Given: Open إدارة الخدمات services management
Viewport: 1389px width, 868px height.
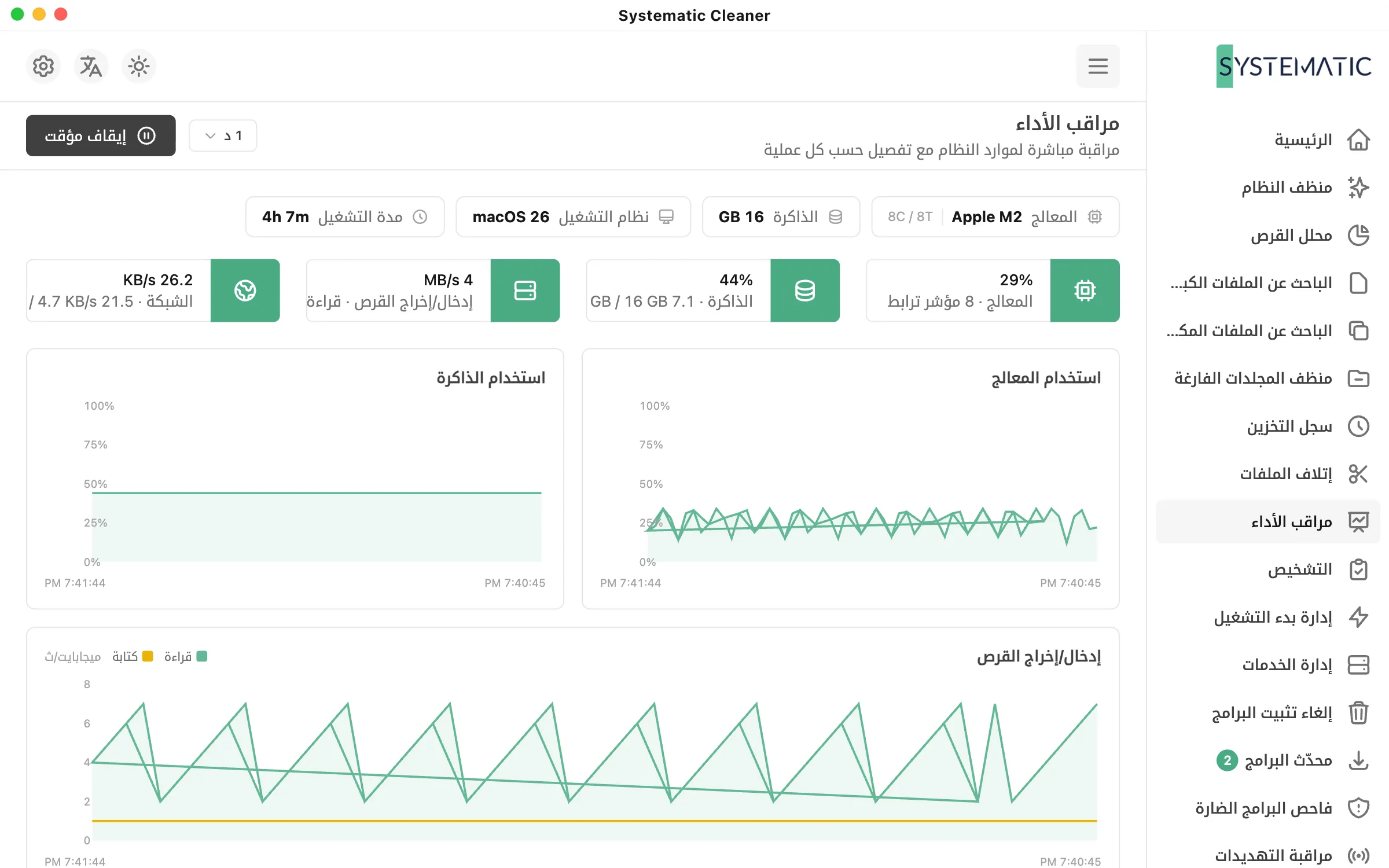Looking at the screenshot, I should click(x=1287, y=665).
